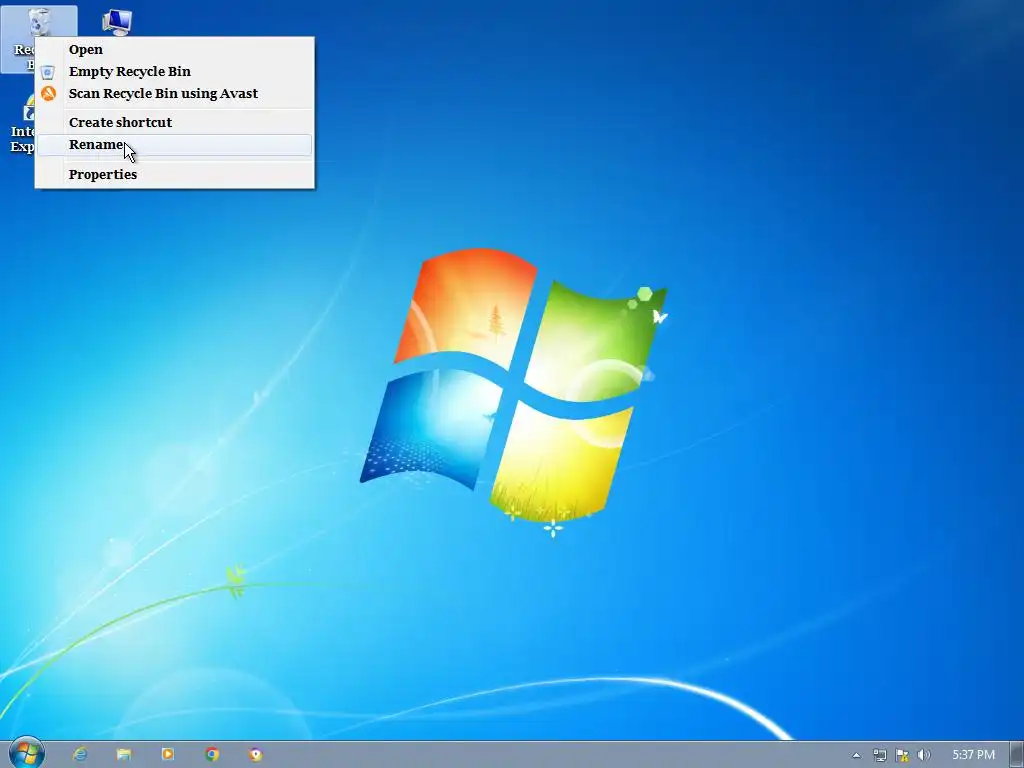Choose Create shortcut in context menu
The image size is (1024, 768).
tap(174, 123)
